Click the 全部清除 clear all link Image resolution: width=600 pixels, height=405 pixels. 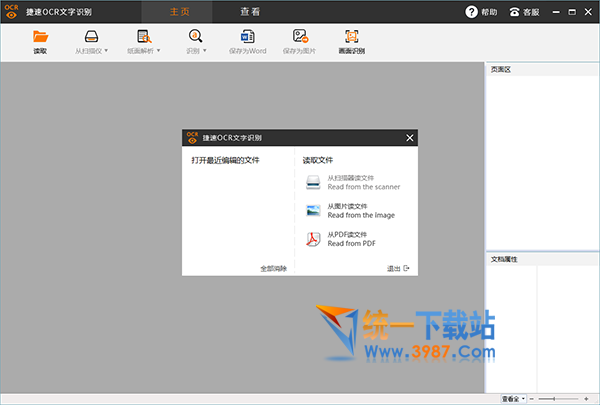coord(273,268)
